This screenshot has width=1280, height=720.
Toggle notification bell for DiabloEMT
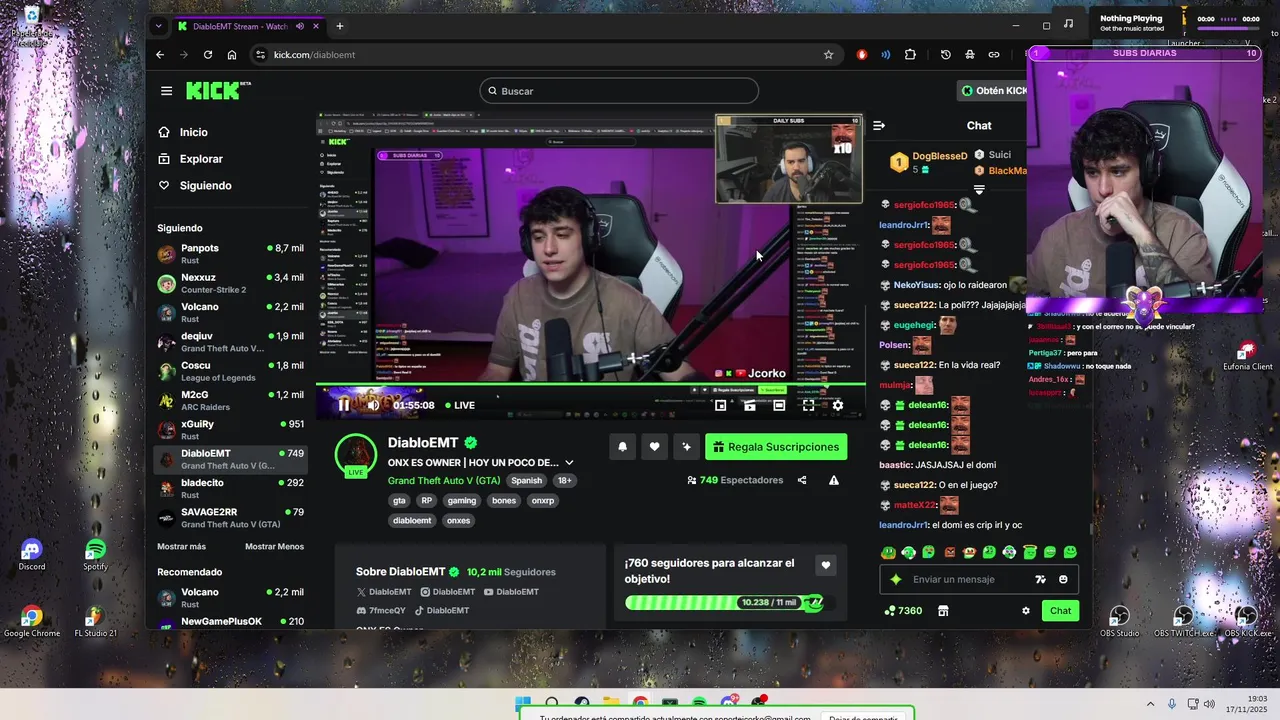tap(622, 447)
